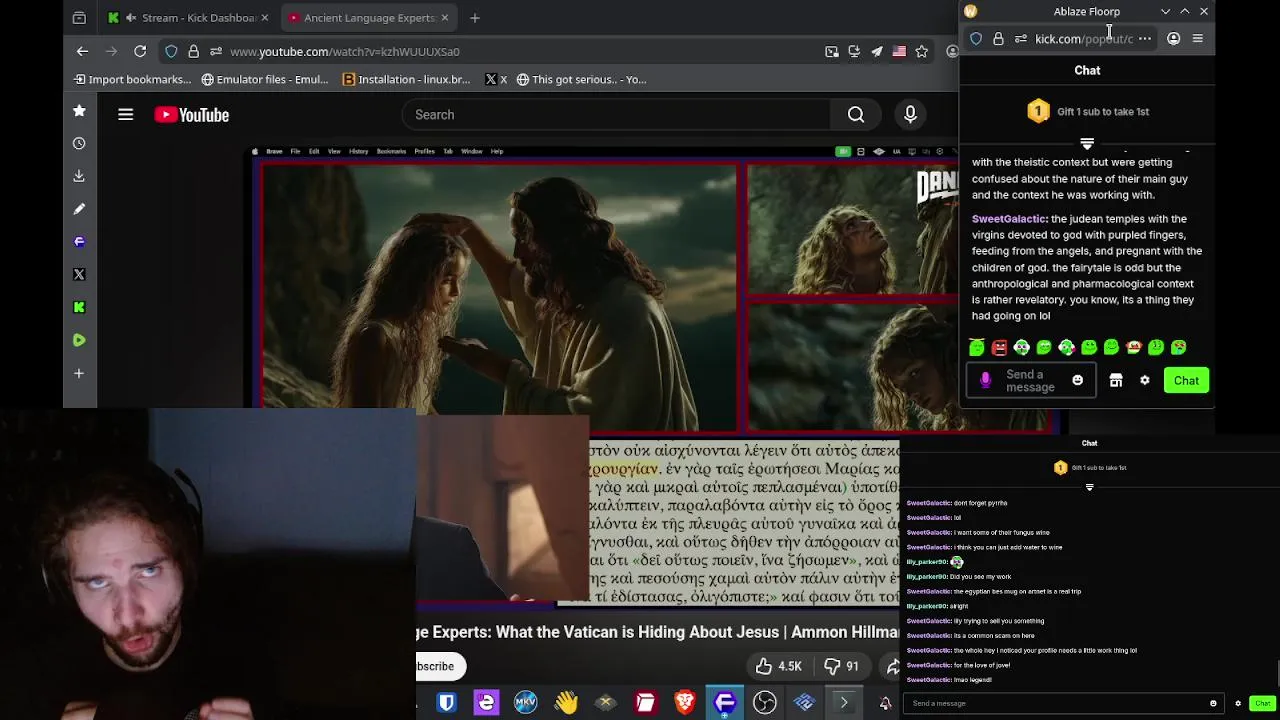The image size is (1280, 720).
Task: Open bookmarks star in browser sidebar
Action: (x=79, y=110)
